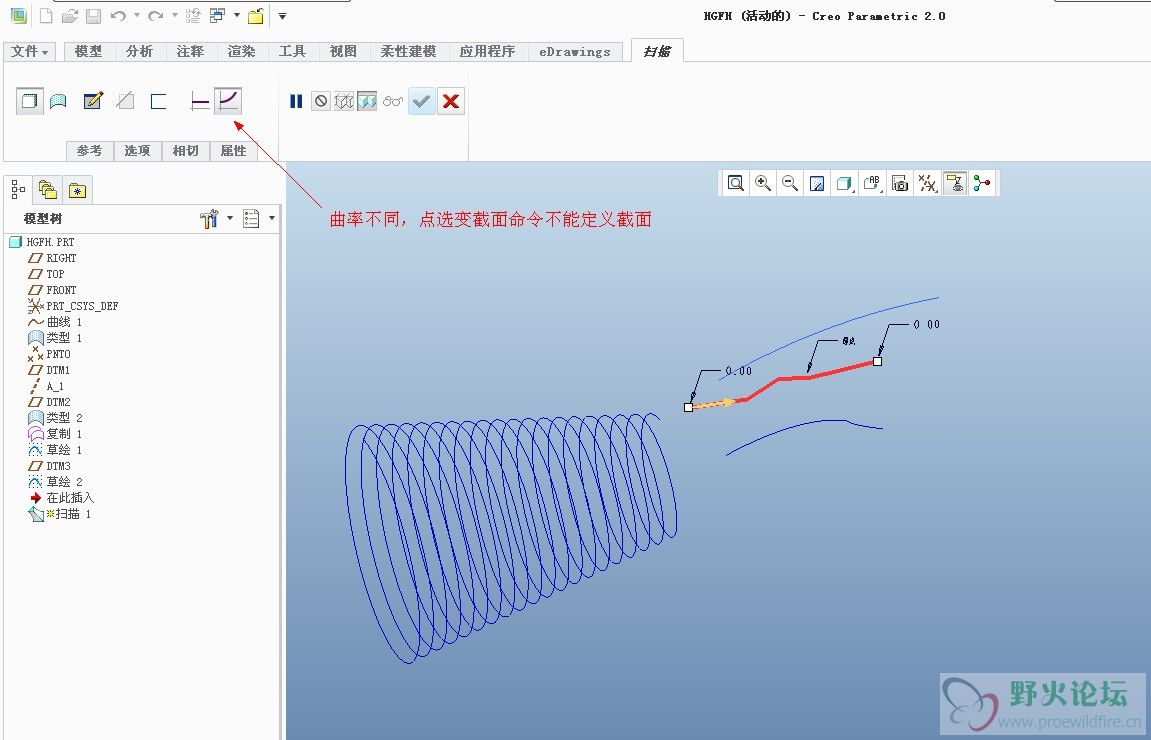Click the Repaint screen icon
The width and height of the screenshot is (1151, 740).
pos(817,184)
